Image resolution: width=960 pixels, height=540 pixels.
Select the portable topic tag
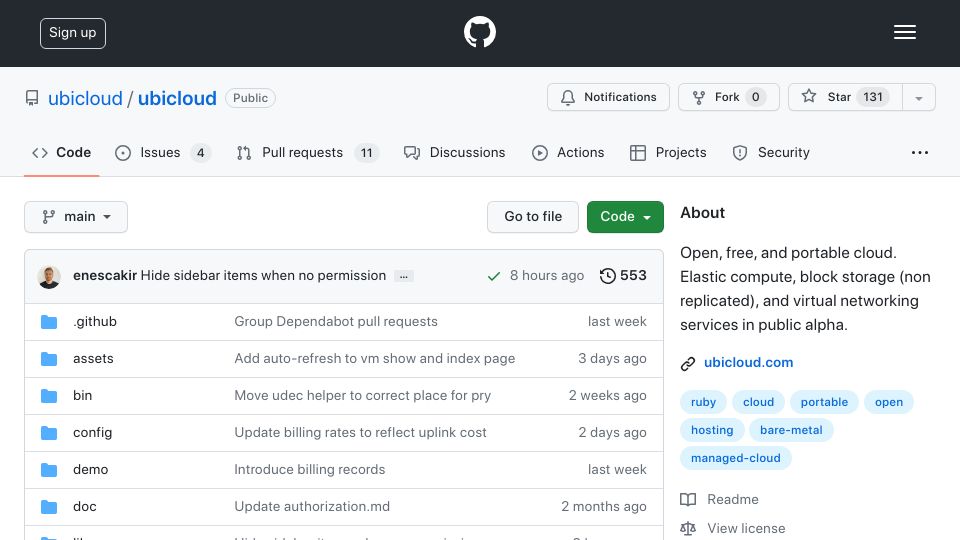(x=824, y=402)
